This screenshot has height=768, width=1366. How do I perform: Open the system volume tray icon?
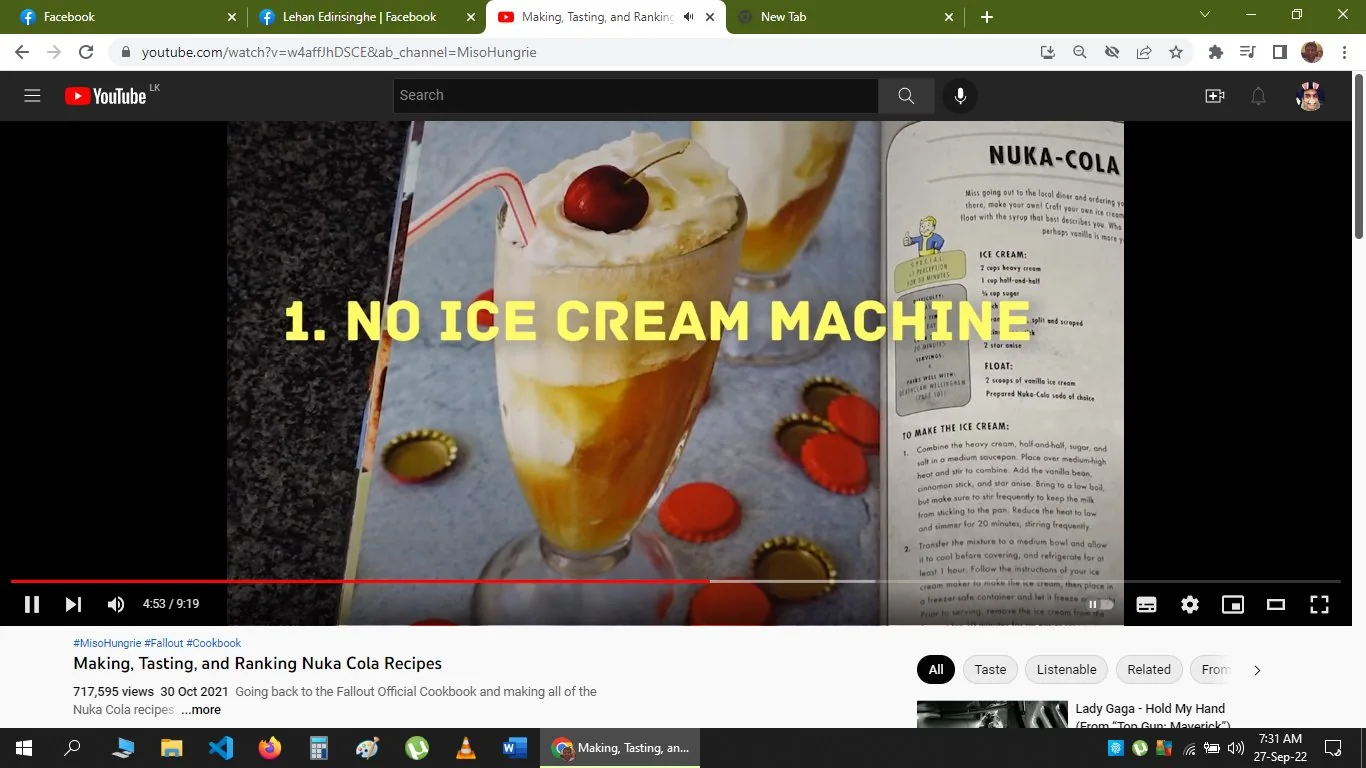pos(1236,748)
